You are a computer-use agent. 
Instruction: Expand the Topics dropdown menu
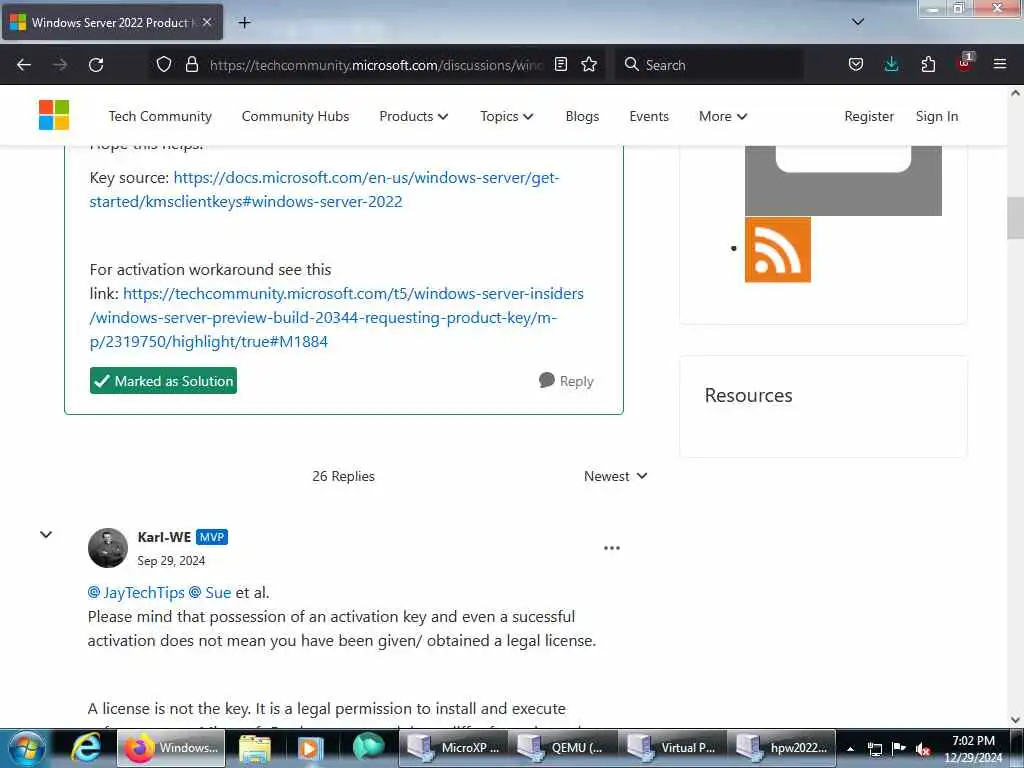coord(507,116)
